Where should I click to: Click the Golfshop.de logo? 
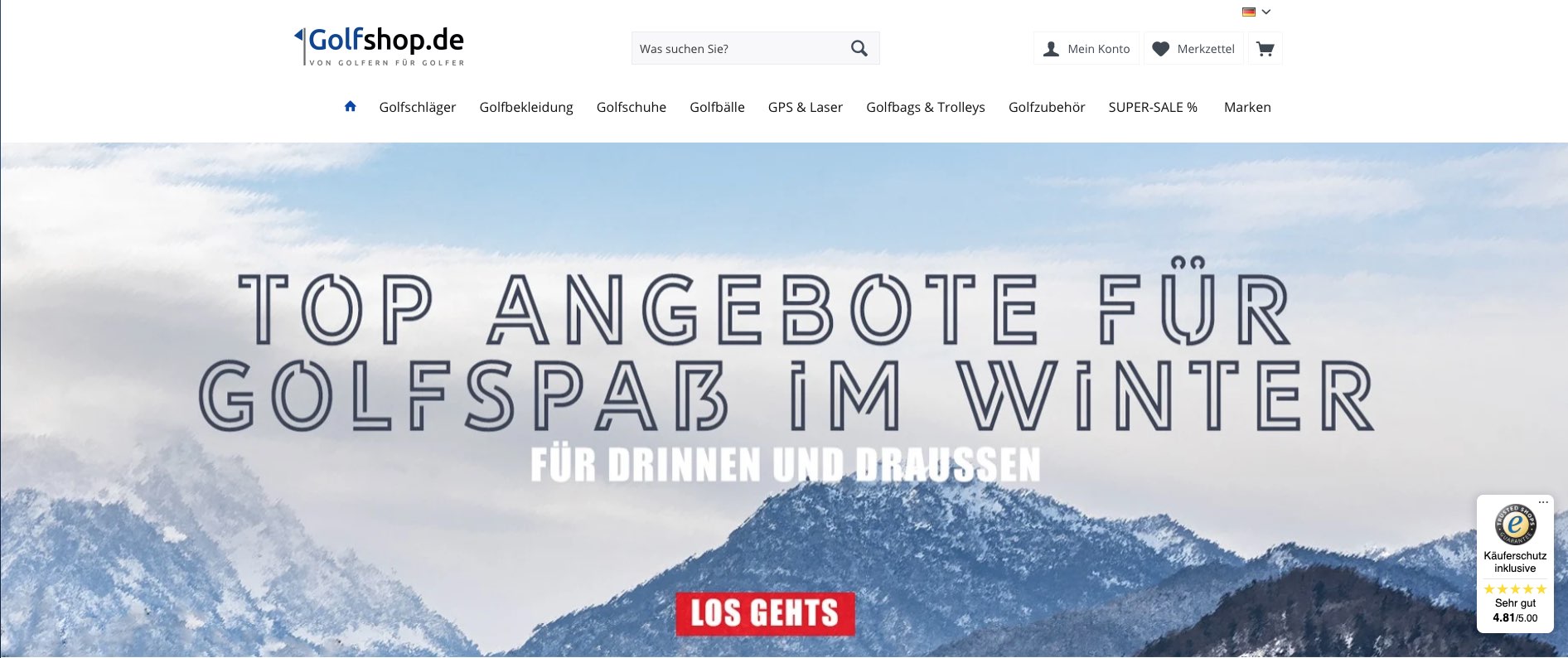coord(380,46)
